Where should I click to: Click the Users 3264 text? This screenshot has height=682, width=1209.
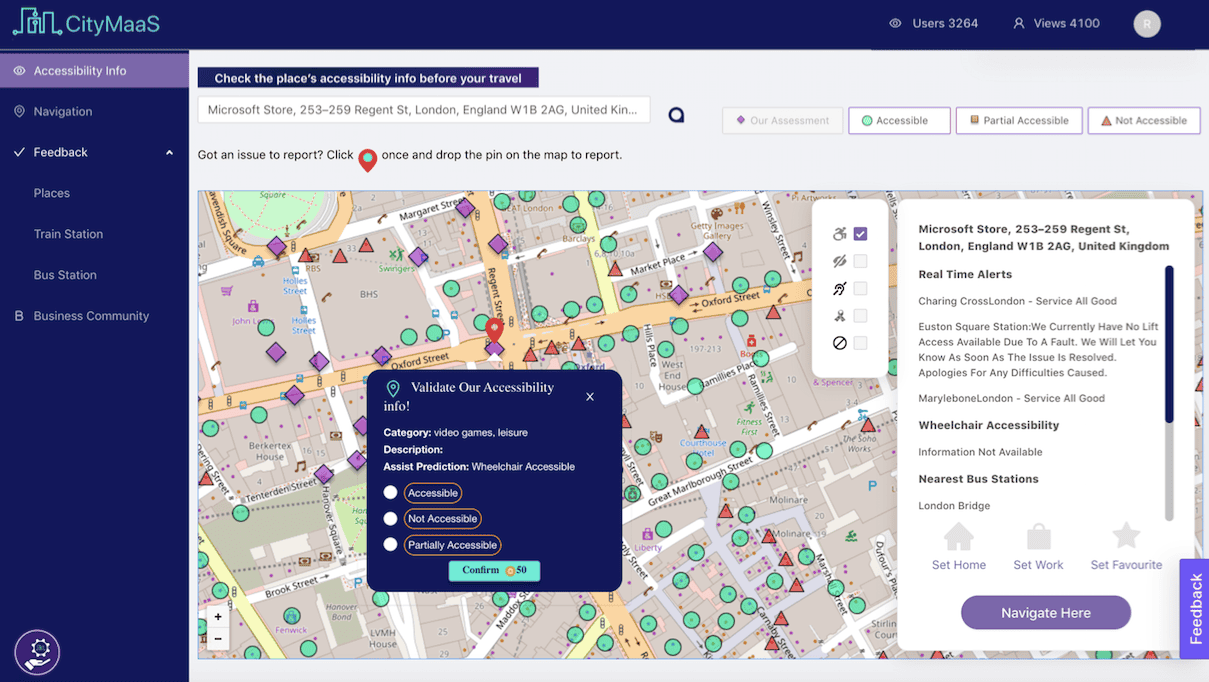[x=945, y=23]
